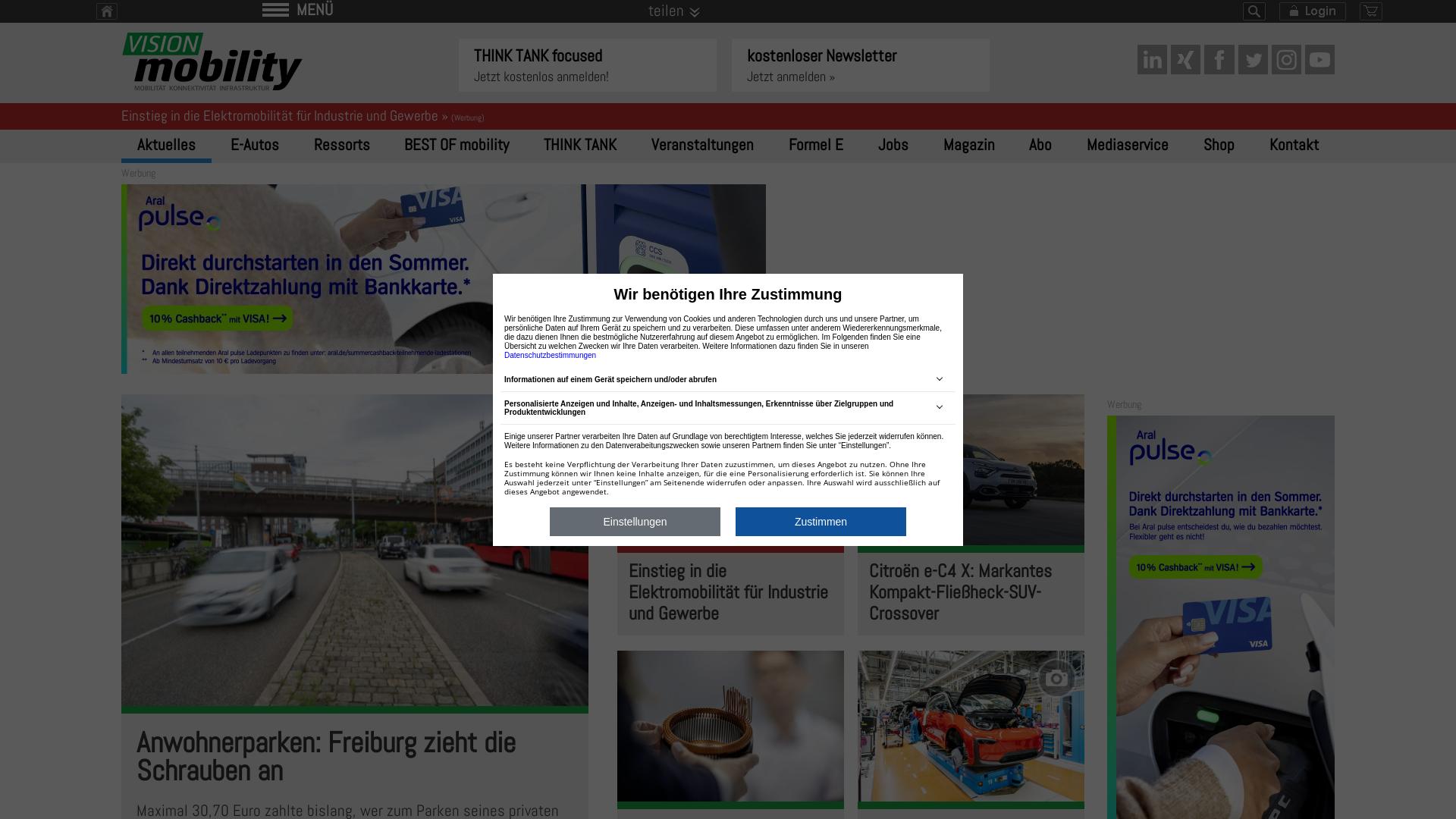This screenshot has height=819, width=1456.
Task: Click the YouTube icon
Action: [1320, 59]
